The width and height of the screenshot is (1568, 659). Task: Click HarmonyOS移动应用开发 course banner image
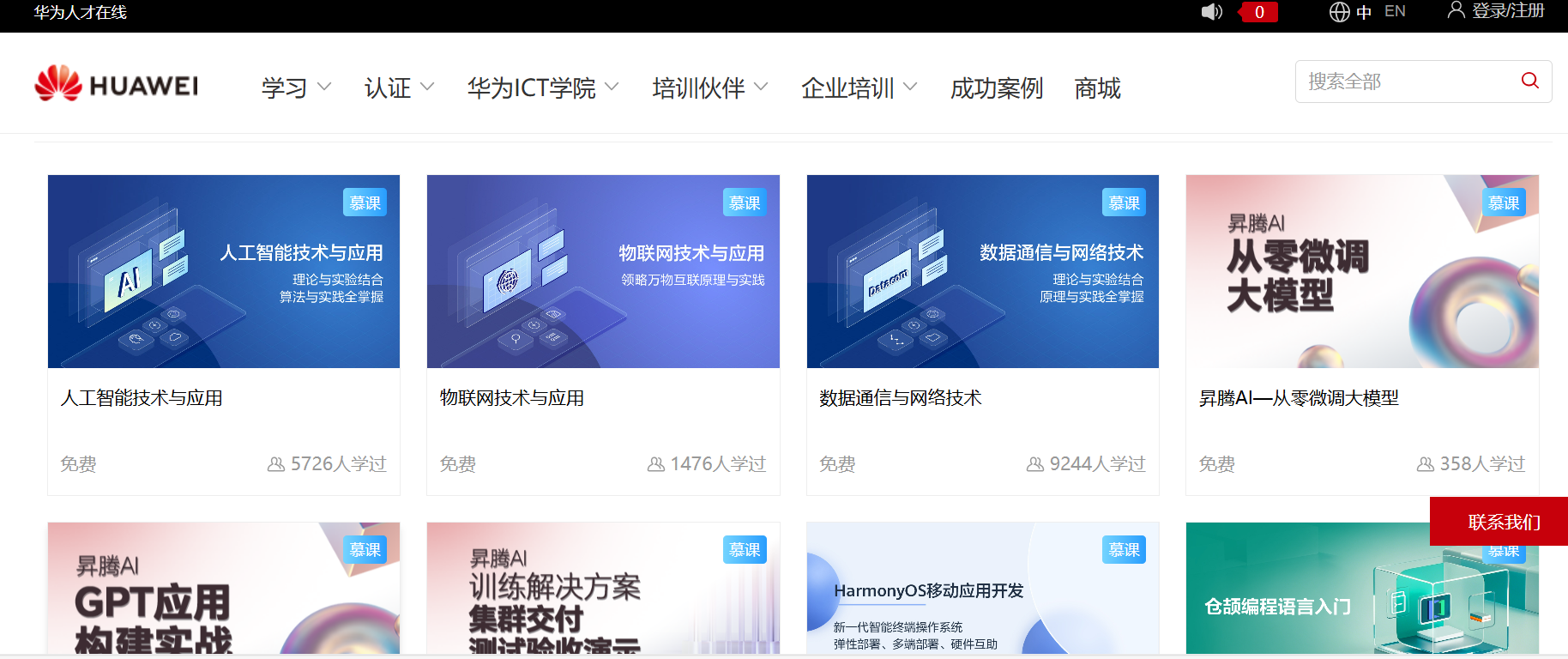(983, 589)
